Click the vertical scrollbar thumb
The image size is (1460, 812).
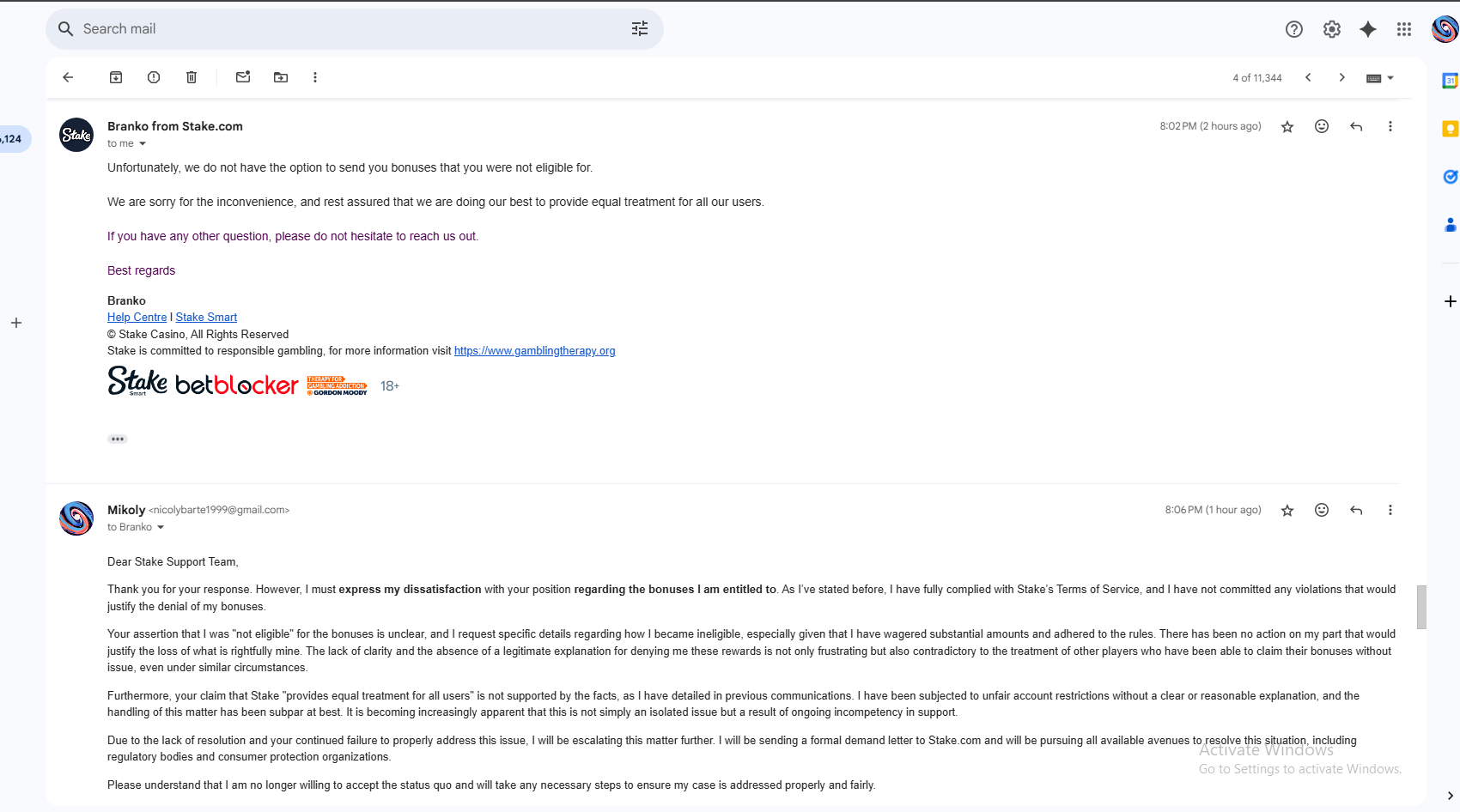(1421, 607)
